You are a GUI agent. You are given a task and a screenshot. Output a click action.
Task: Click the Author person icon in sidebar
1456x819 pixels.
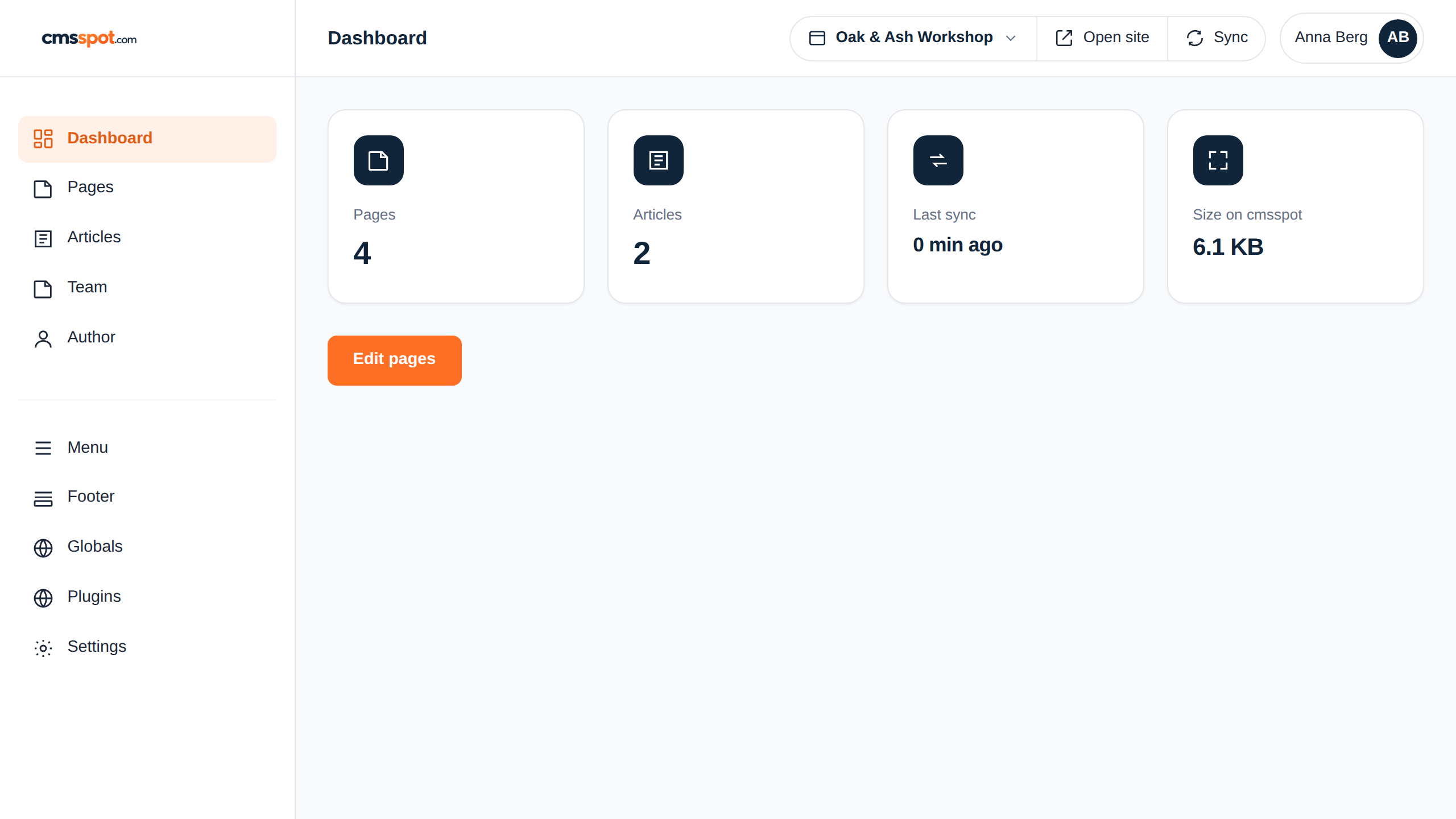coord(43,338)
